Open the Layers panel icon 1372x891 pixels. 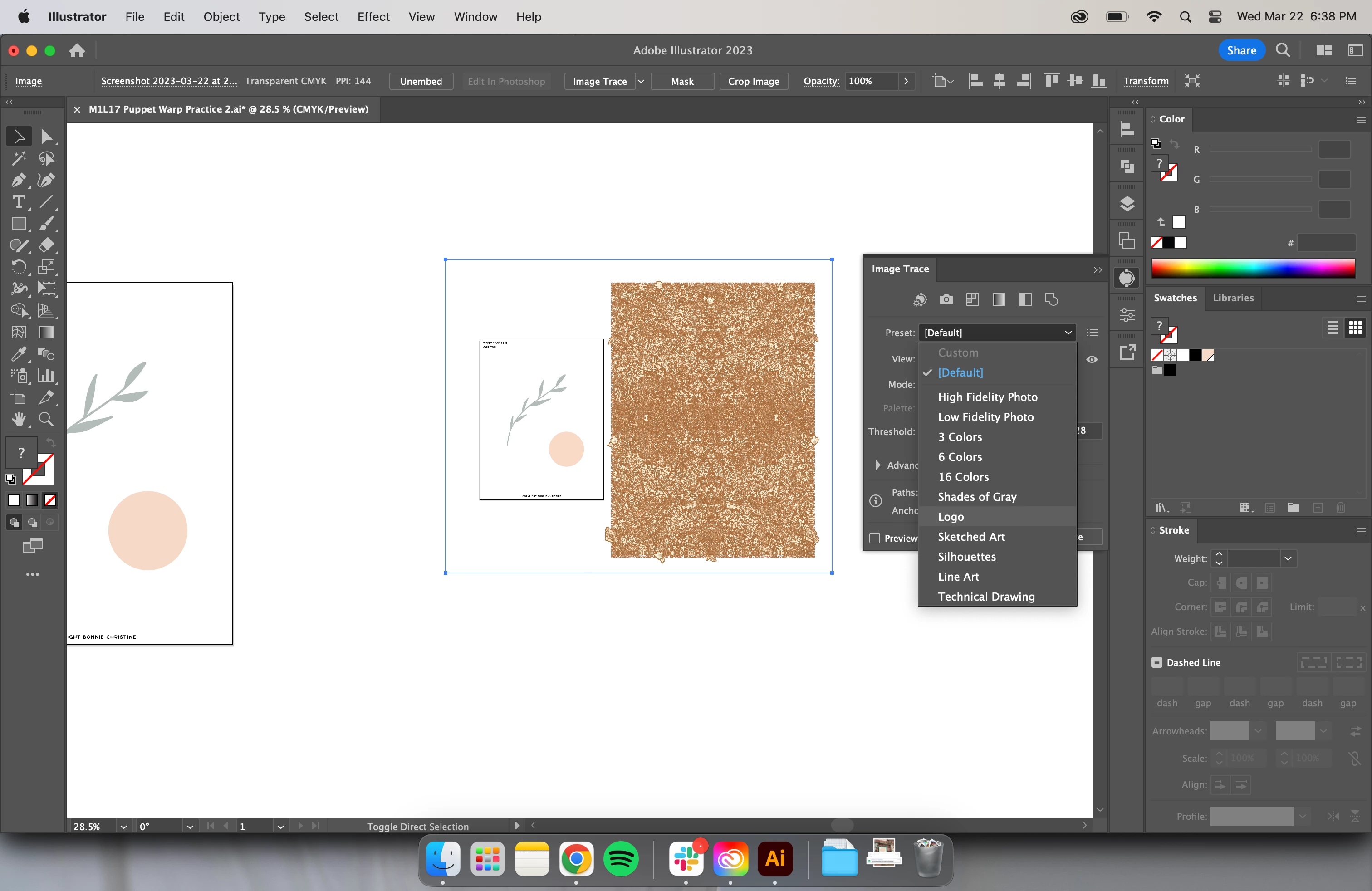[x=1127, y=204]
